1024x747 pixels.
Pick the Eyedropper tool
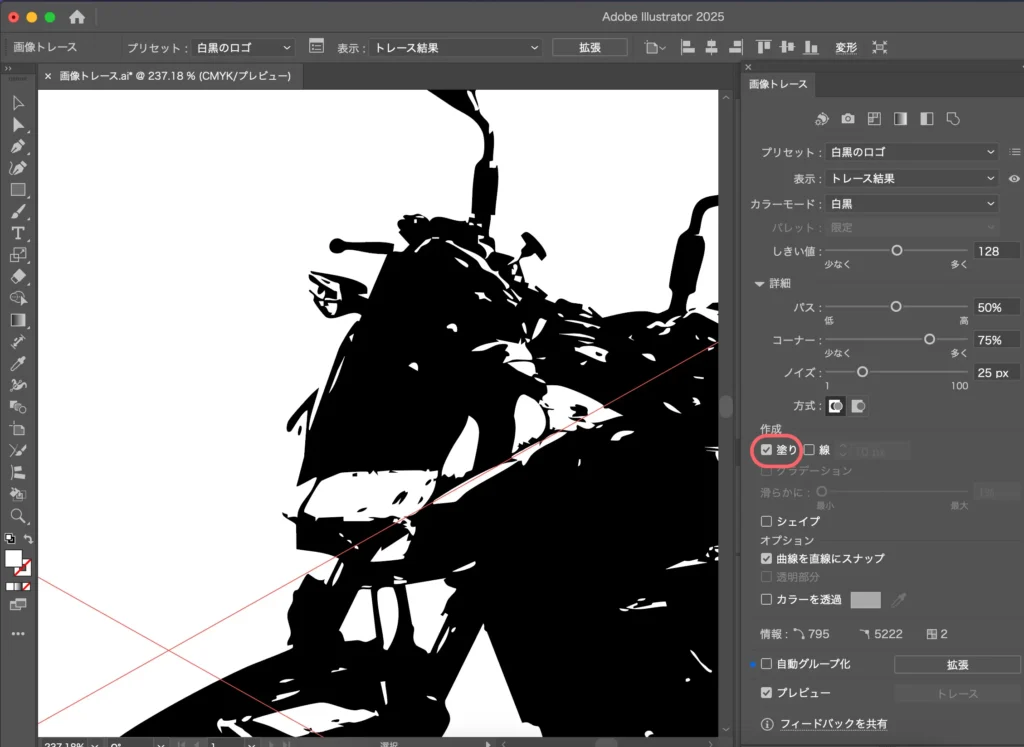(18, 363)
